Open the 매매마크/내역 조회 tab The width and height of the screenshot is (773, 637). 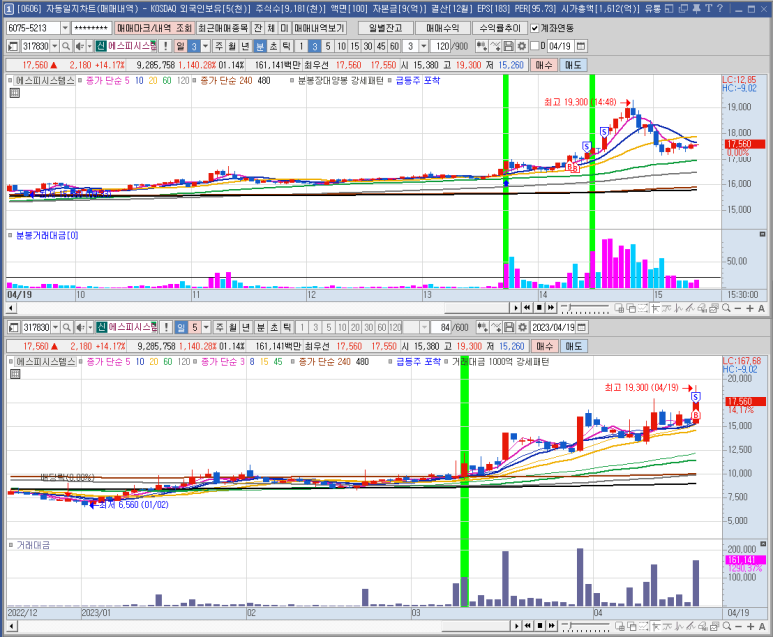click(155, 28)
